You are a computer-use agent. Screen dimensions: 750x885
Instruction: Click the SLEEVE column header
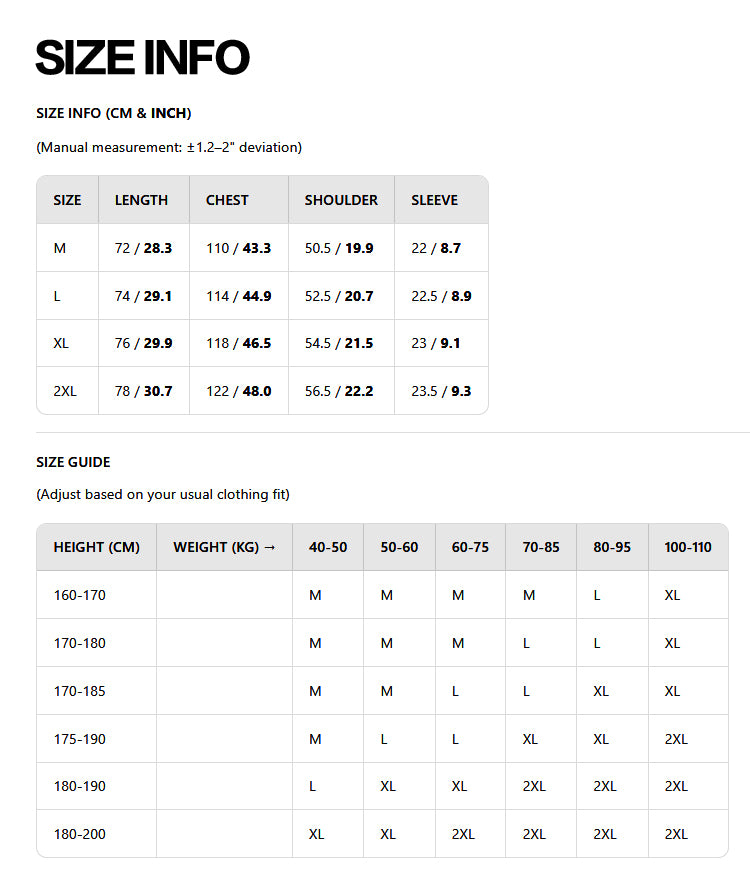point(434,200)
